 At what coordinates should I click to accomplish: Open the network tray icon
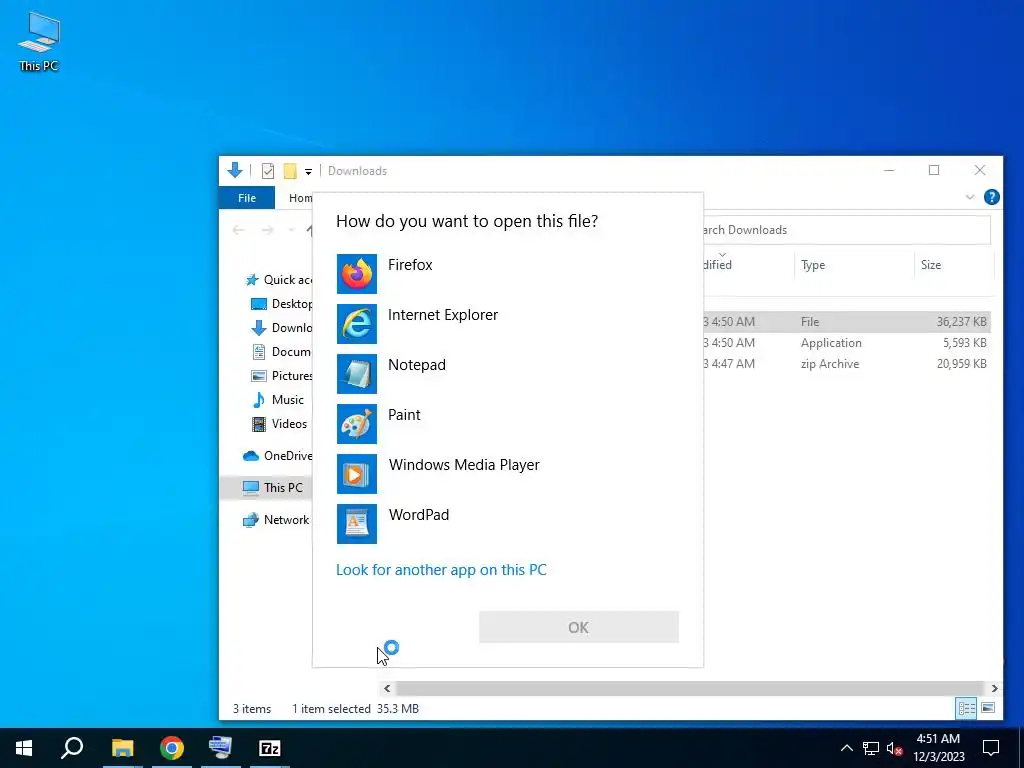(871, 748)
